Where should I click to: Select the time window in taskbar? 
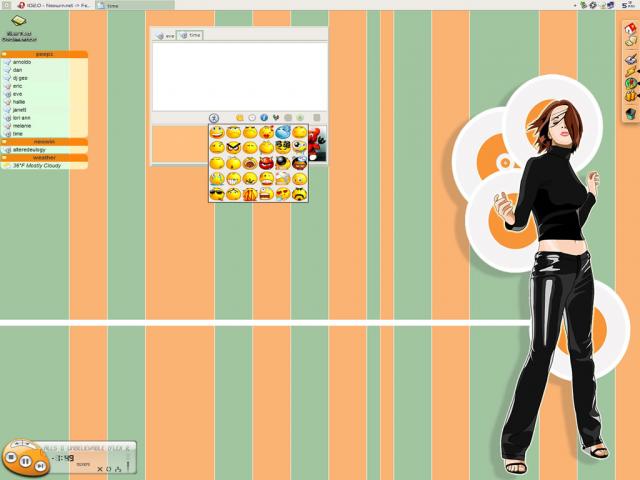pyautogui.click(x=135, y=5)
